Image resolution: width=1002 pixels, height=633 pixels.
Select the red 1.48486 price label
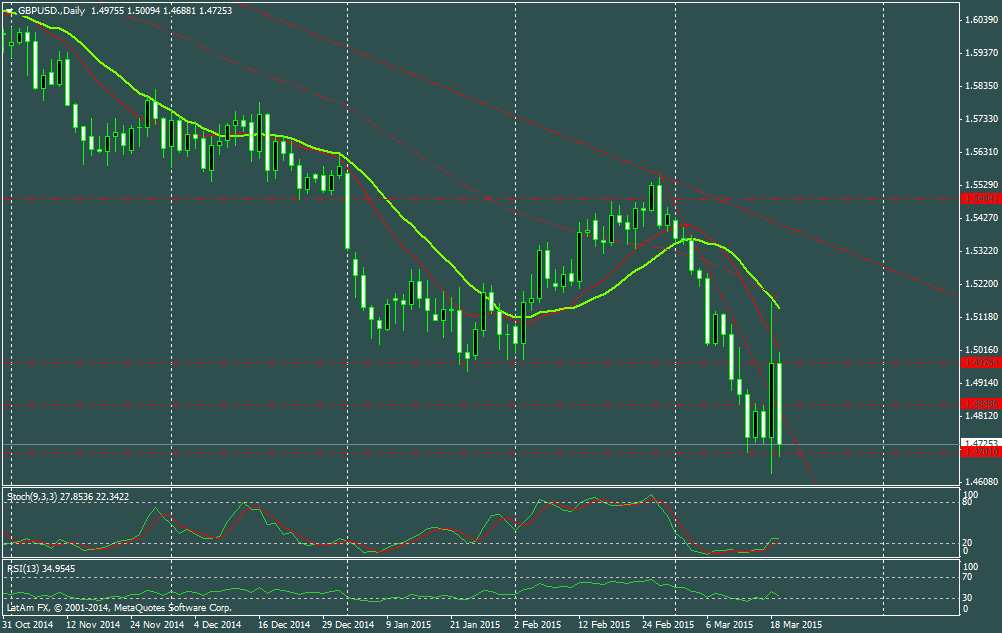(979, 403)
